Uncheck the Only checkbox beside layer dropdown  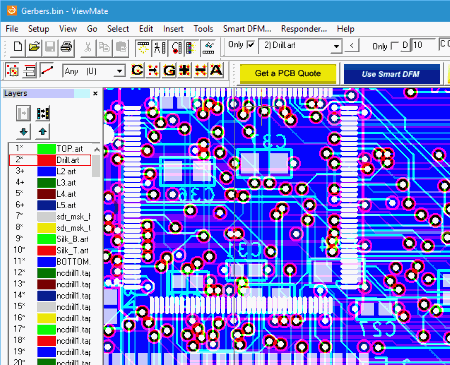pyautogui.click(x=251, y=44)
